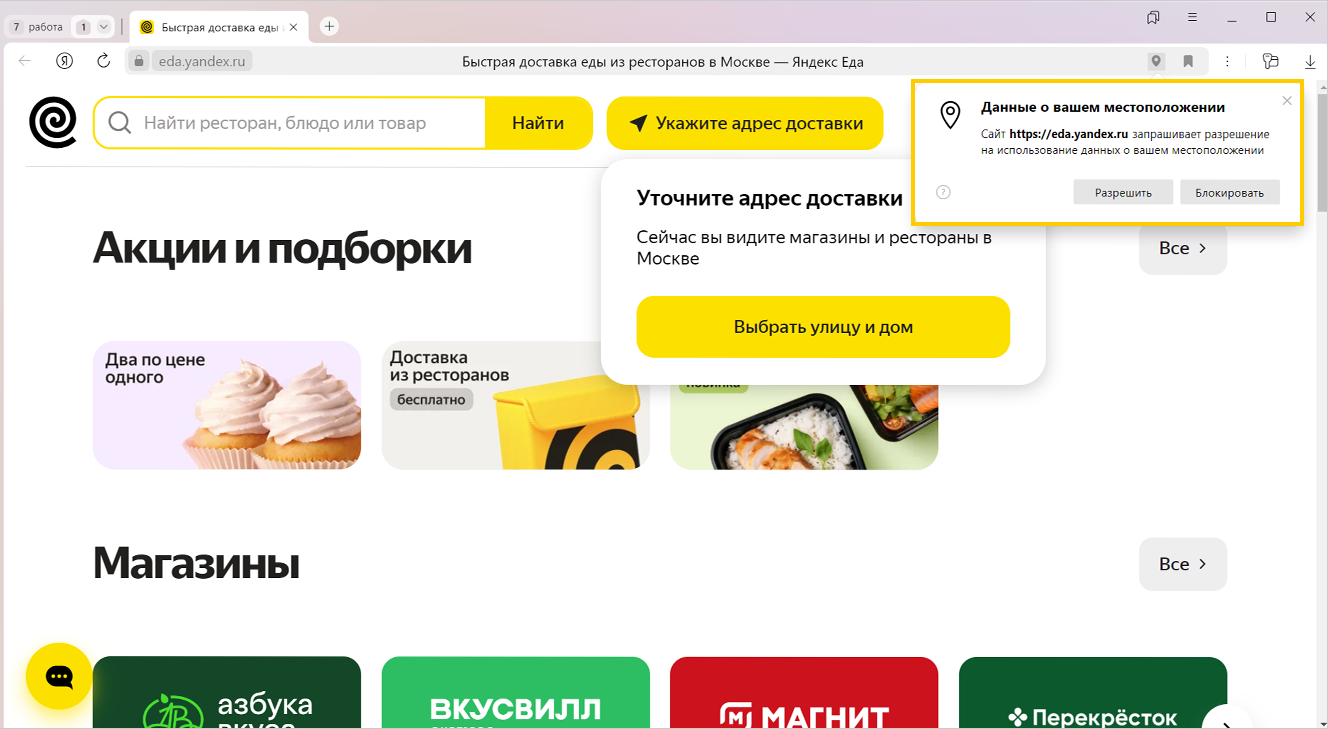
Task: Reload the page with refresh icon
Action: [x=103, y=61]
